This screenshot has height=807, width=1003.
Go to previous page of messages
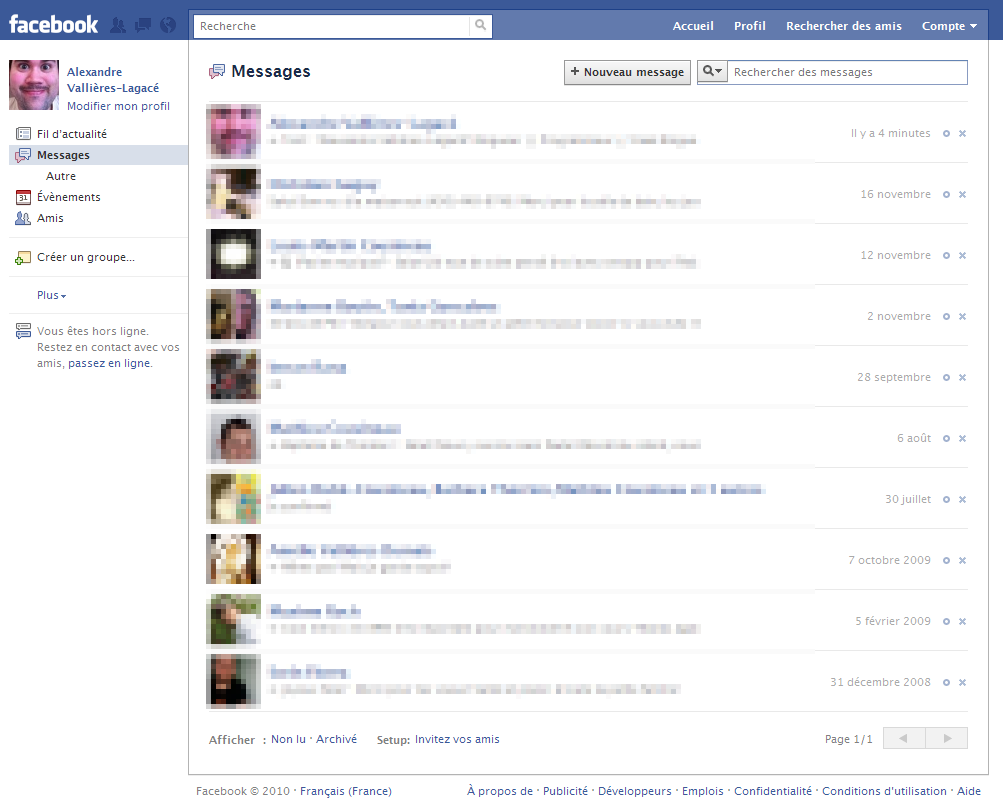coord(904,738)
